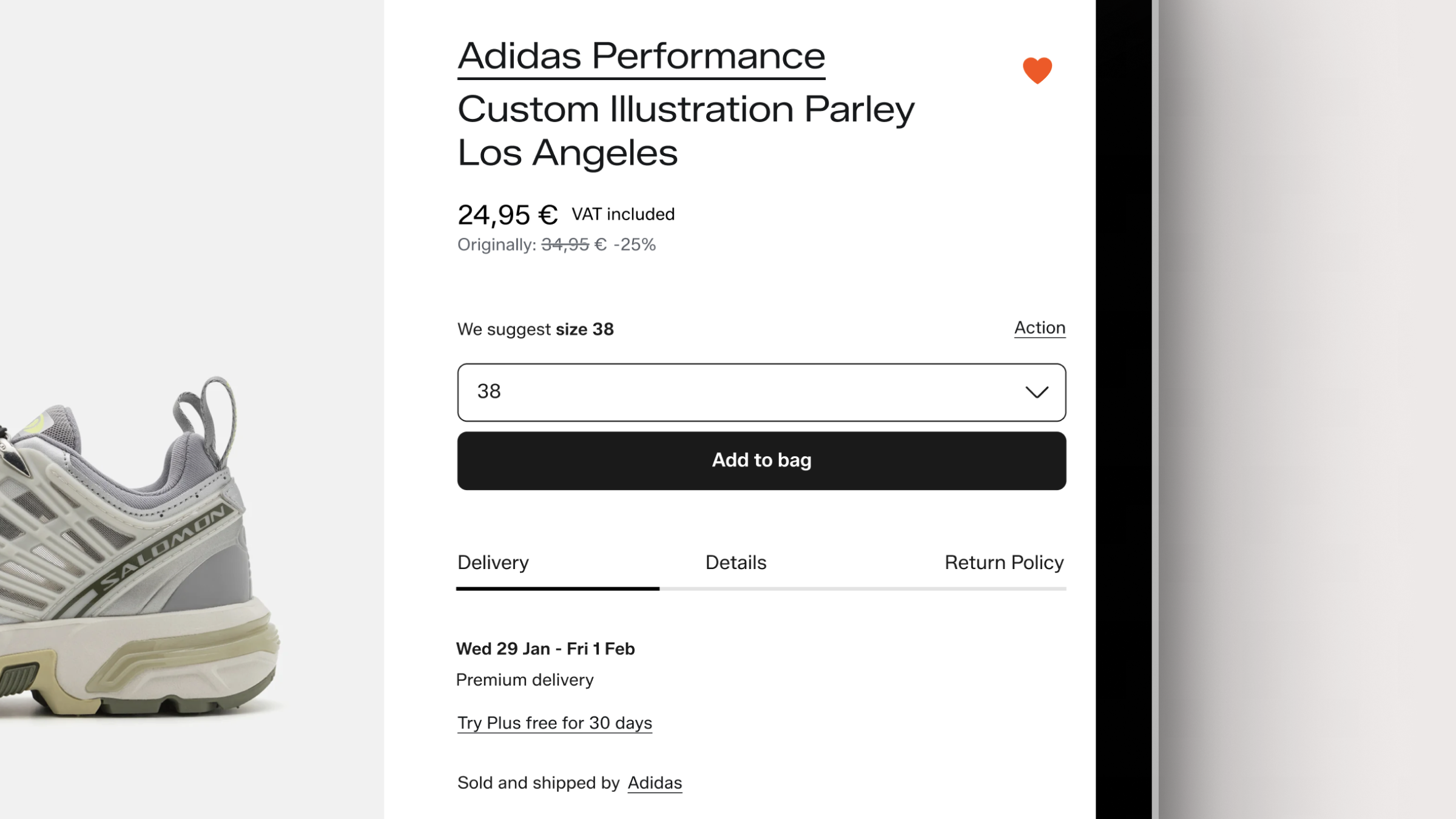Click the Custom Illustration Parley Los Angeles title
Screen dimensions: 1456x819
(686, 130)
